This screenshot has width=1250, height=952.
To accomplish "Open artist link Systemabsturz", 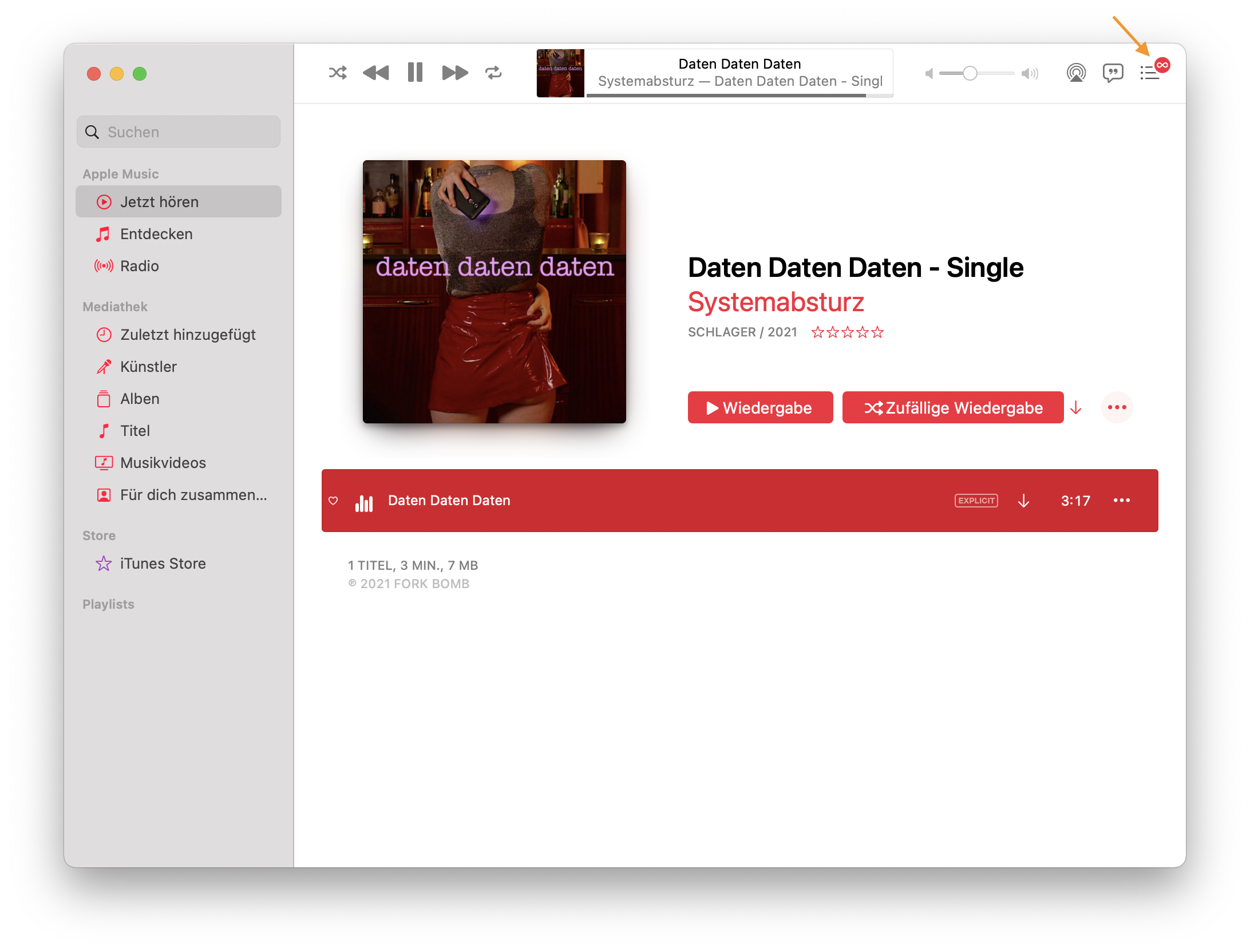I will pyautogui.click(x=776, y=302).
